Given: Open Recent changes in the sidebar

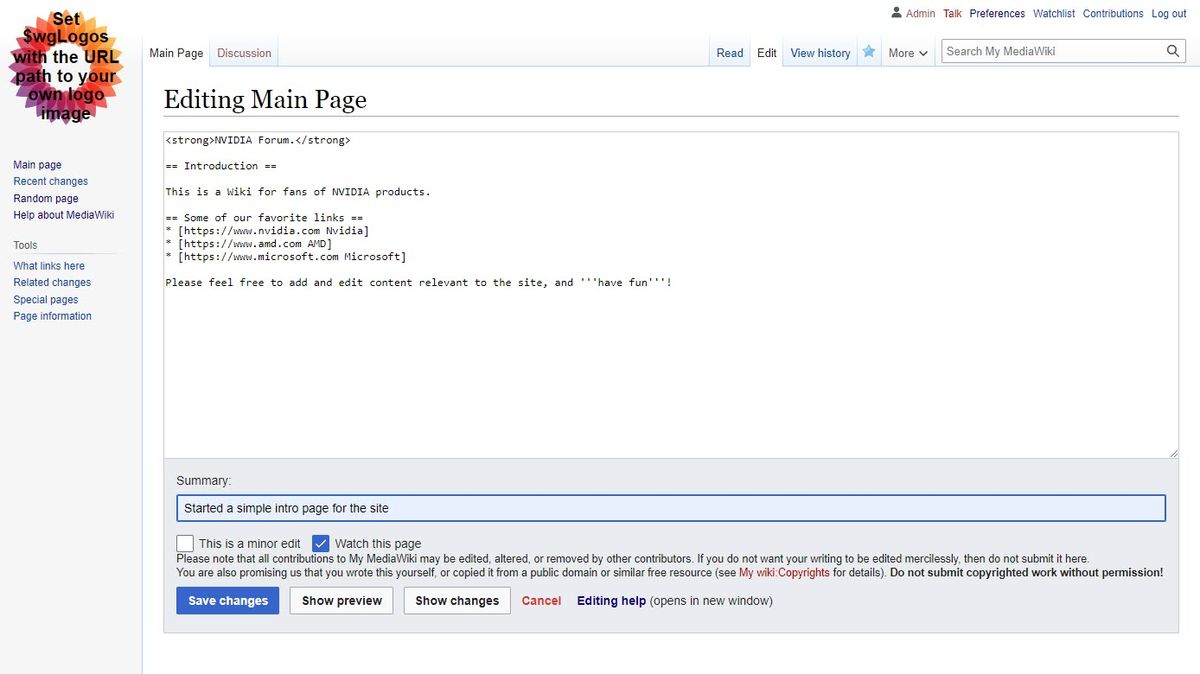Looking at the screenshot, I should point(50,181).
